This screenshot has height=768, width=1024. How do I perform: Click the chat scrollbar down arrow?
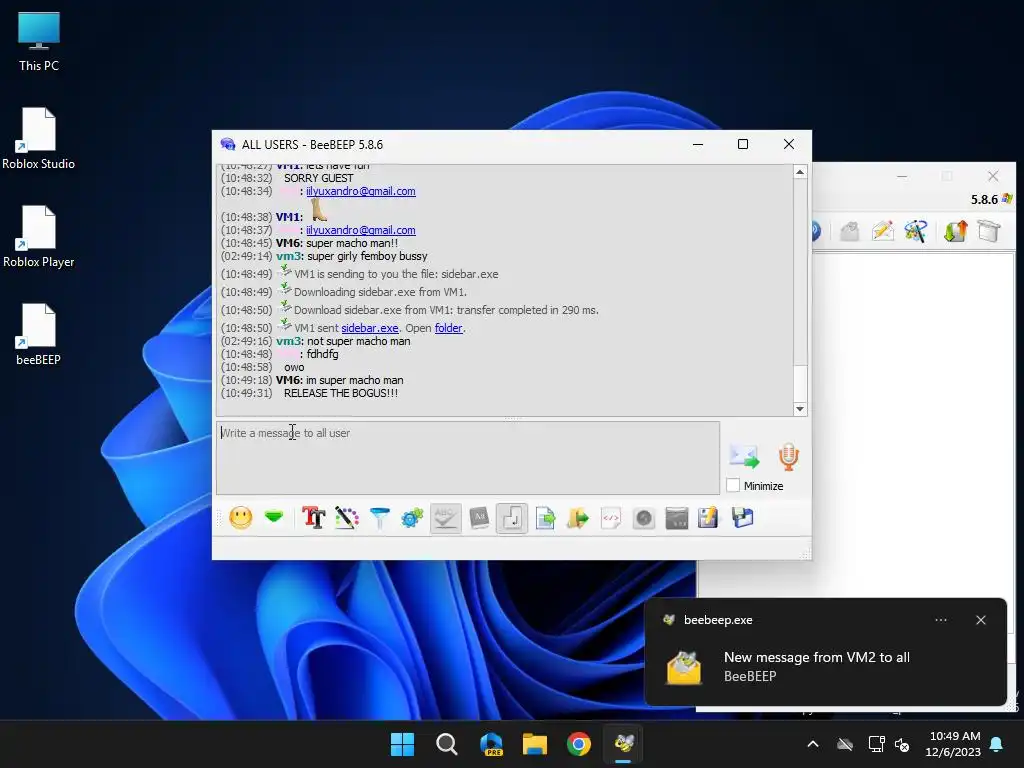800,409
